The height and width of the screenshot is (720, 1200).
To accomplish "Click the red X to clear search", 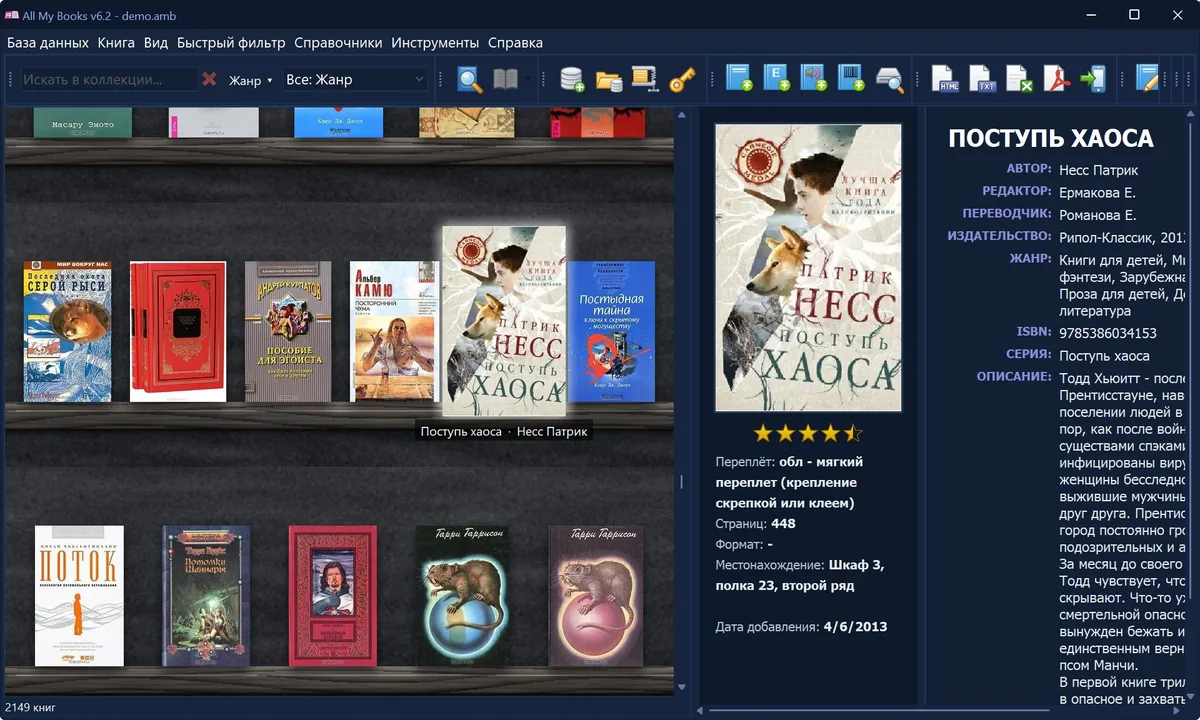I will tap(209, 79).
